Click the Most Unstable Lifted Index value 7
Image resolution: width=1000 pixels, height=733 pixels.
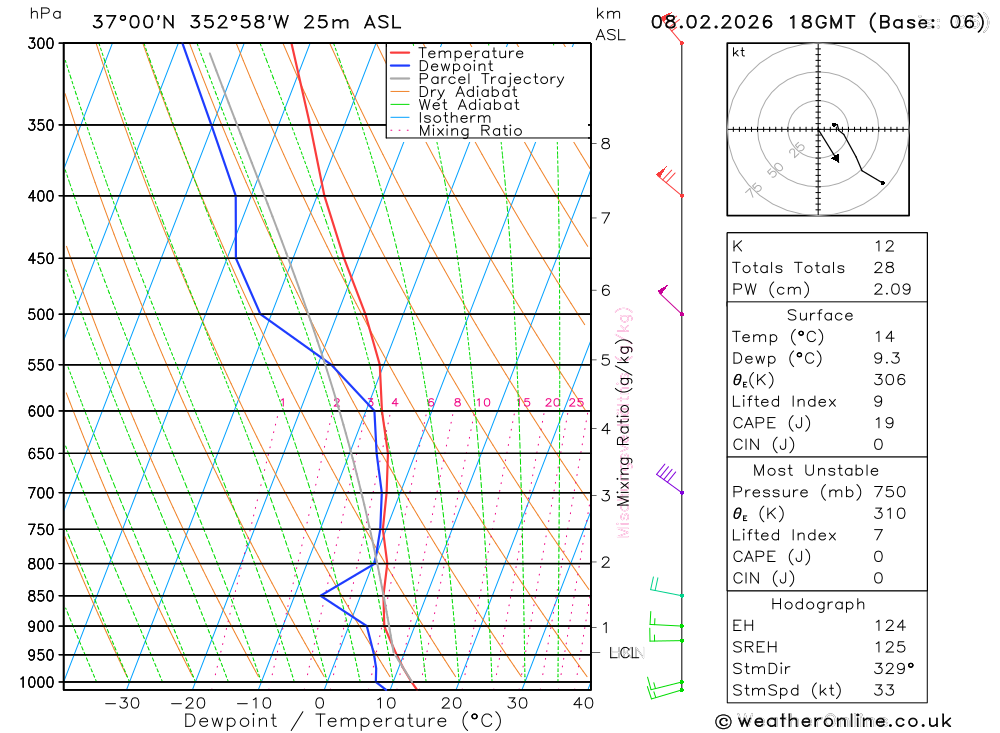tap(878, 535)
